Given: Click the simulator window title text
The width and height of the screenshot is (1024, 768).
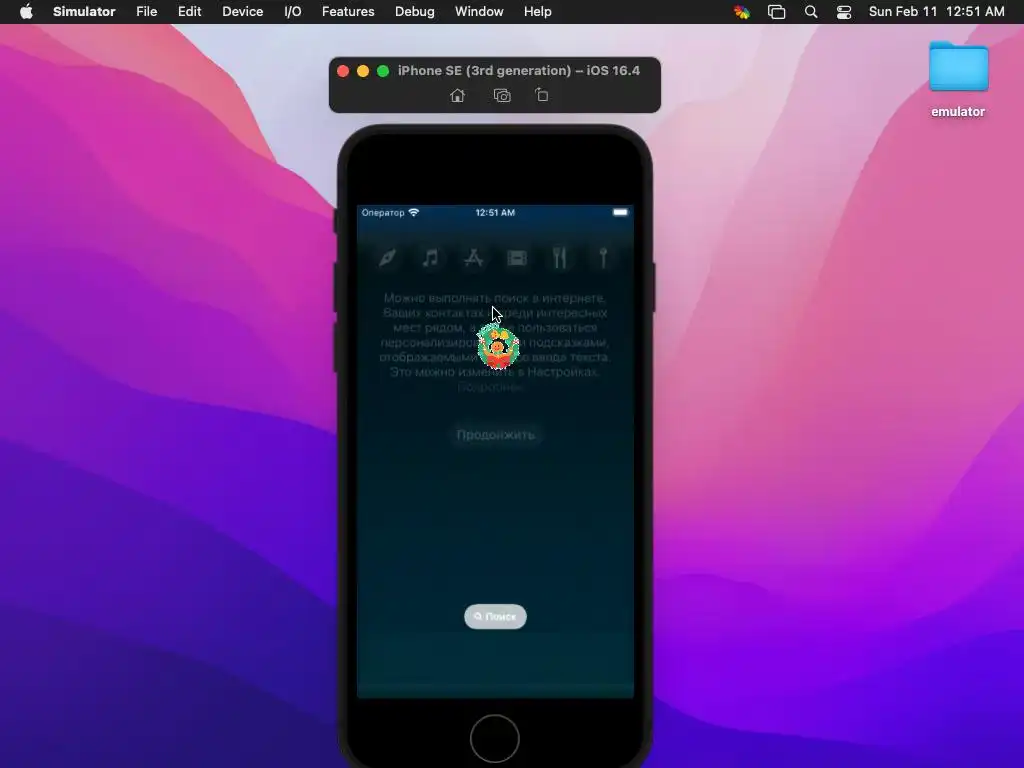Looking at the screenshot, I should (519, 71).
